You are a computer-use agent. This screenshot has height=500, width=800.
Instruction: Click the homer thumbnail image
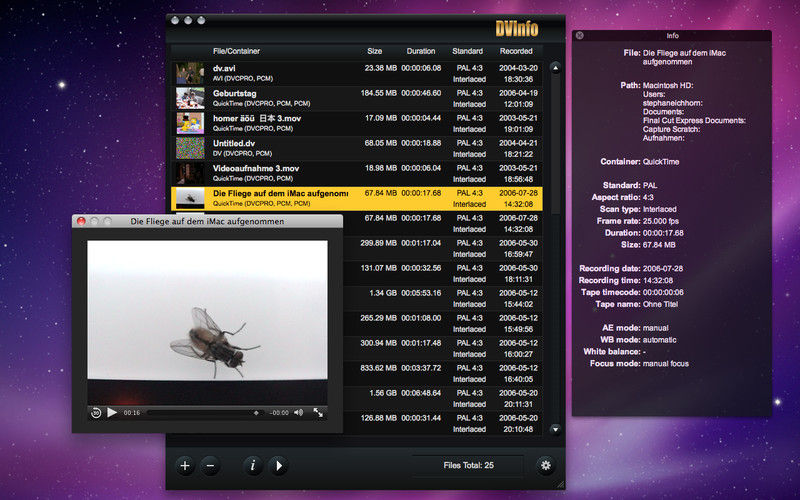(x=190, y=123)
